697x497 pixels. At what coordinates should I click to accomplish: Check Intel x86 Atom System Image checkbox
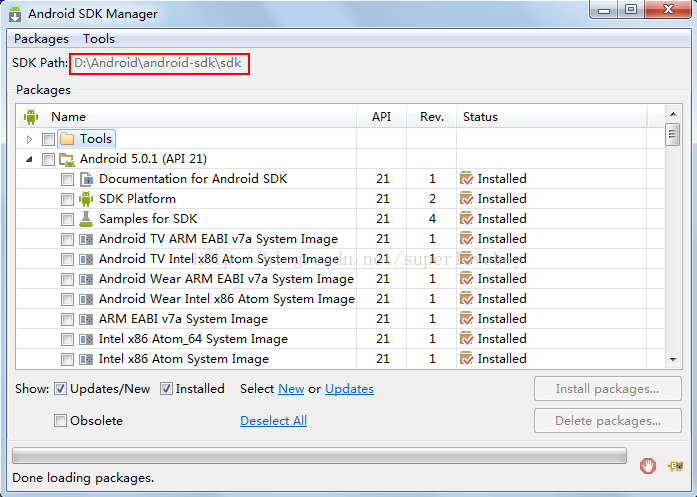pyautogui.click(x=68, y=360)
